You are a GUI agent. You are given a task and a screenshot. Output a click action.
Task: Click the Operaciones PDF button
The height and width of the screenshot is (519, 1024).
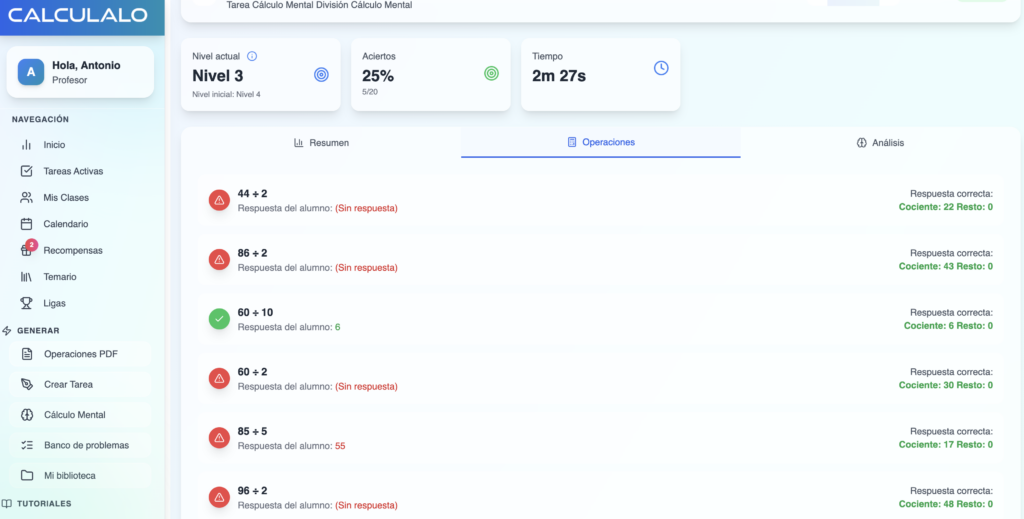(x=80, y=354)
